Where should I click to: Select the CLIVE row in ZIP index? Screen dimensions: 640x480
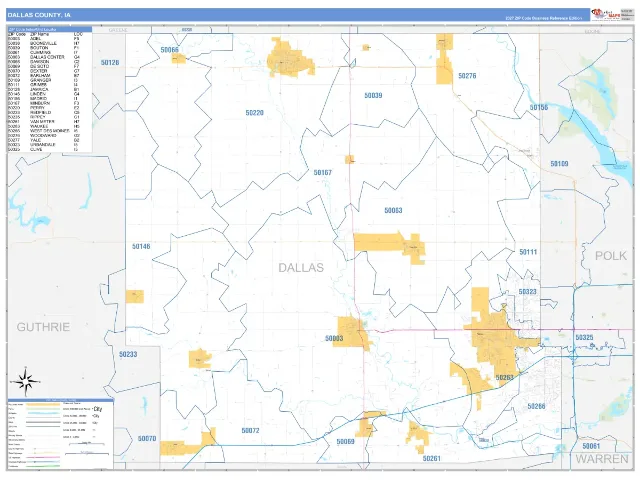(44, 149)
